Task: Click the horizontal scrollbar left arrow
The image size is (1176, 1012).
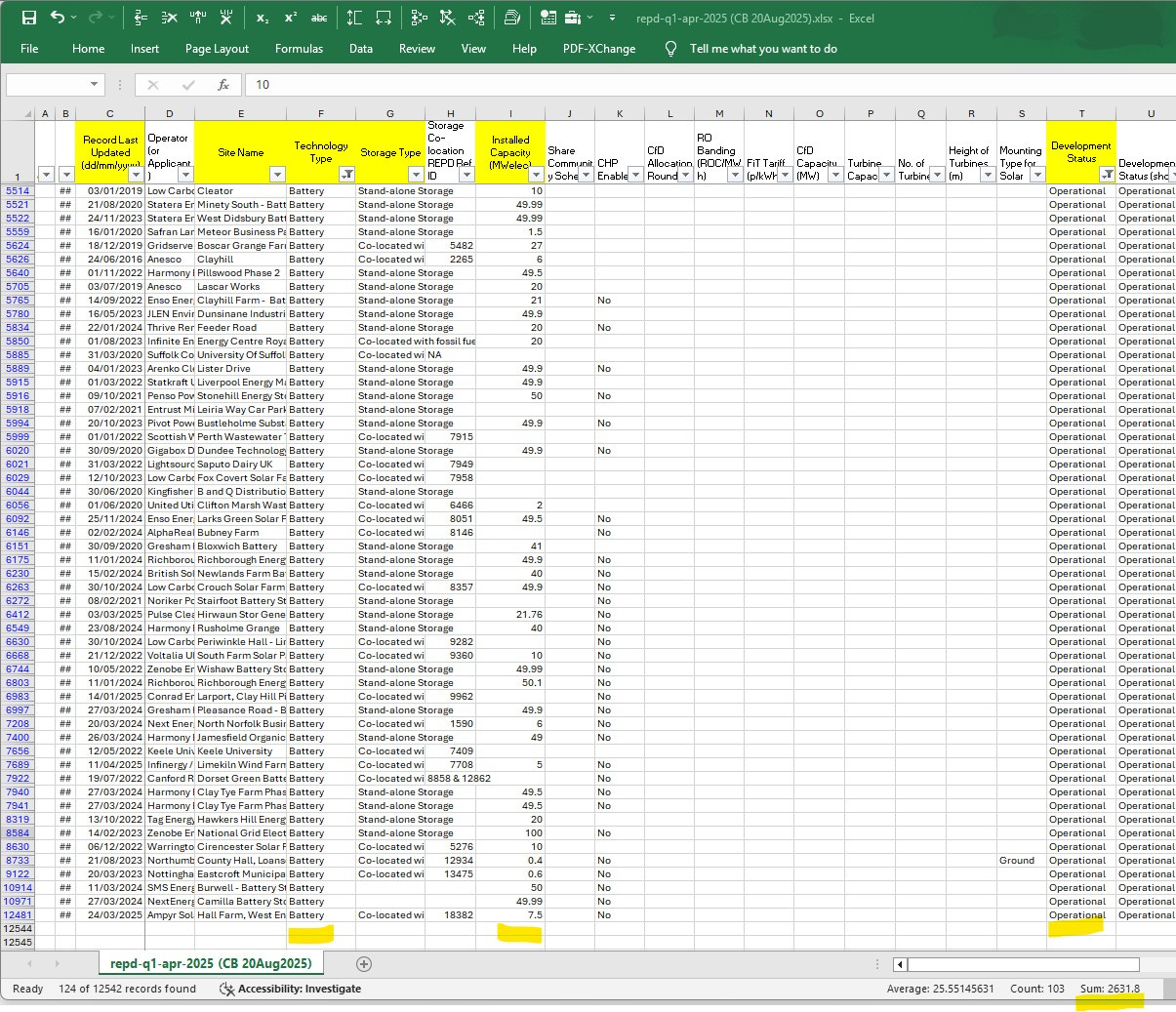Action: pos(900,964)
